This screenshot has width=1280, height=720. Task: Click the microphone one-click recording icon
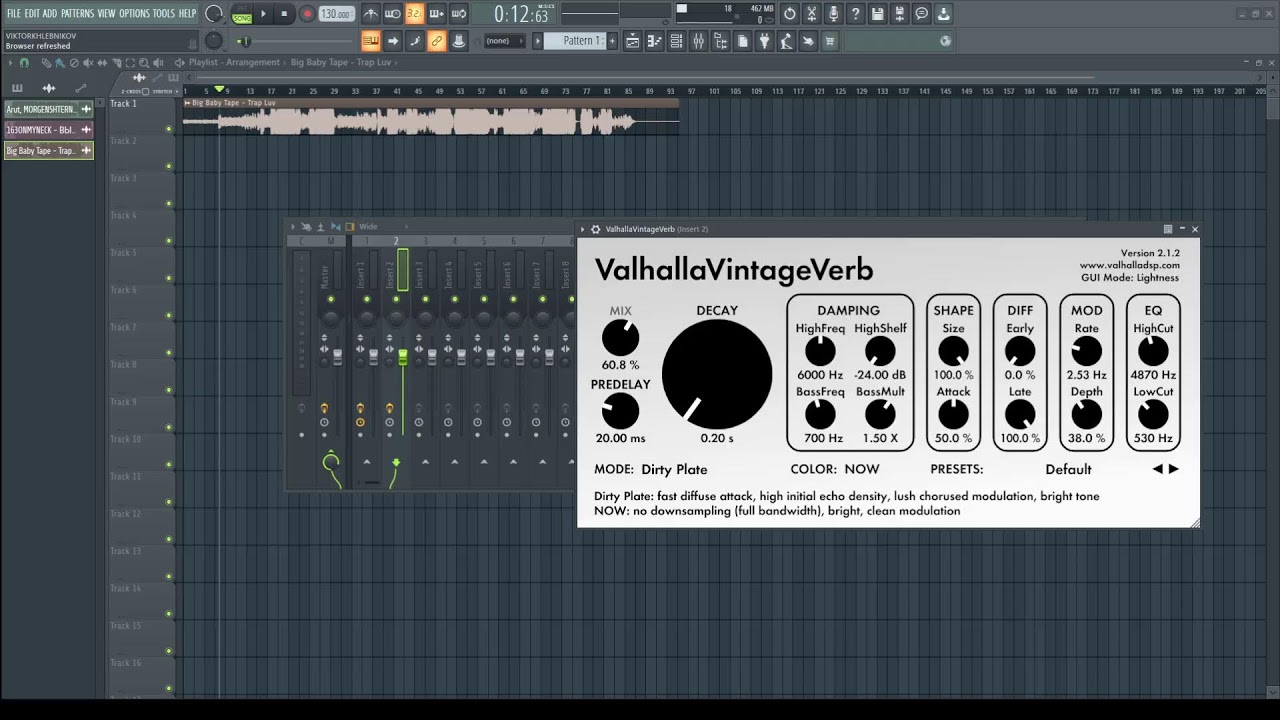click(x=833, y=14)
